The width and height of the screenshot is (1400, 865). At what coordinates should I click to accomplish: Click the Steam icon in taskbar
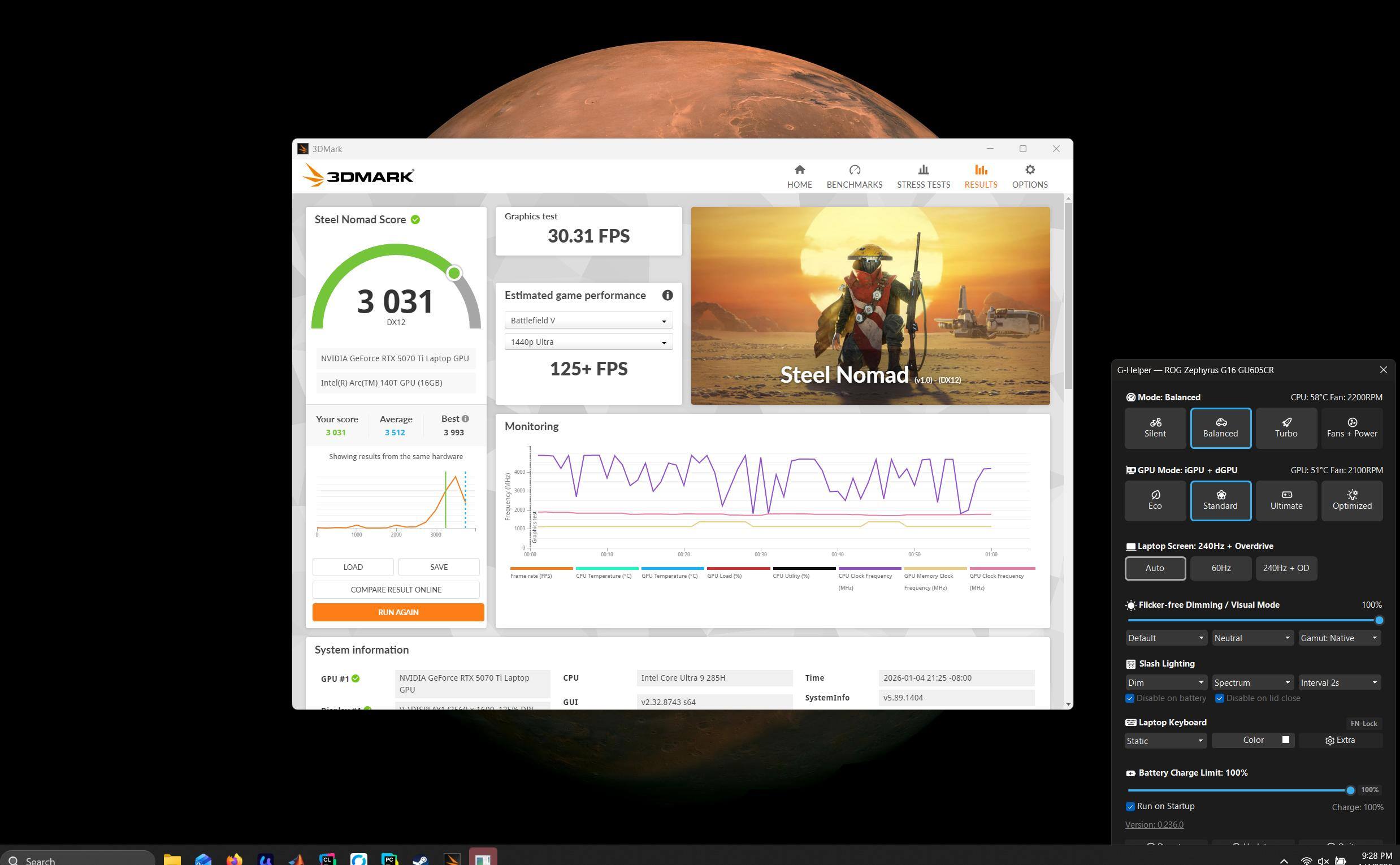coord(421,859)
